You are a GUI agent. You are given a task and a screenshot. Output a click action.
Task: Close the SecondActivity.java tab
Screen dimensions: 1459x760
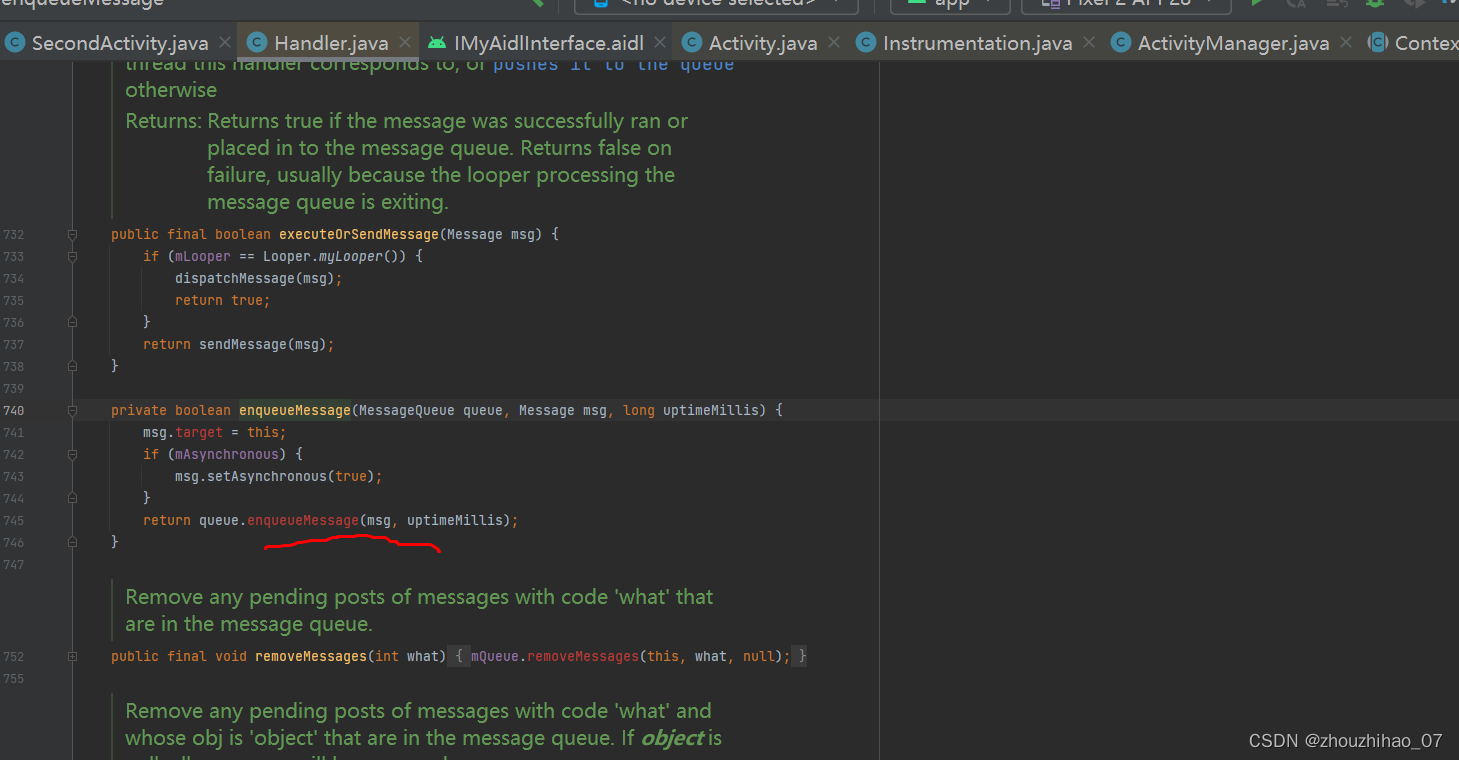tap(225, 43)
